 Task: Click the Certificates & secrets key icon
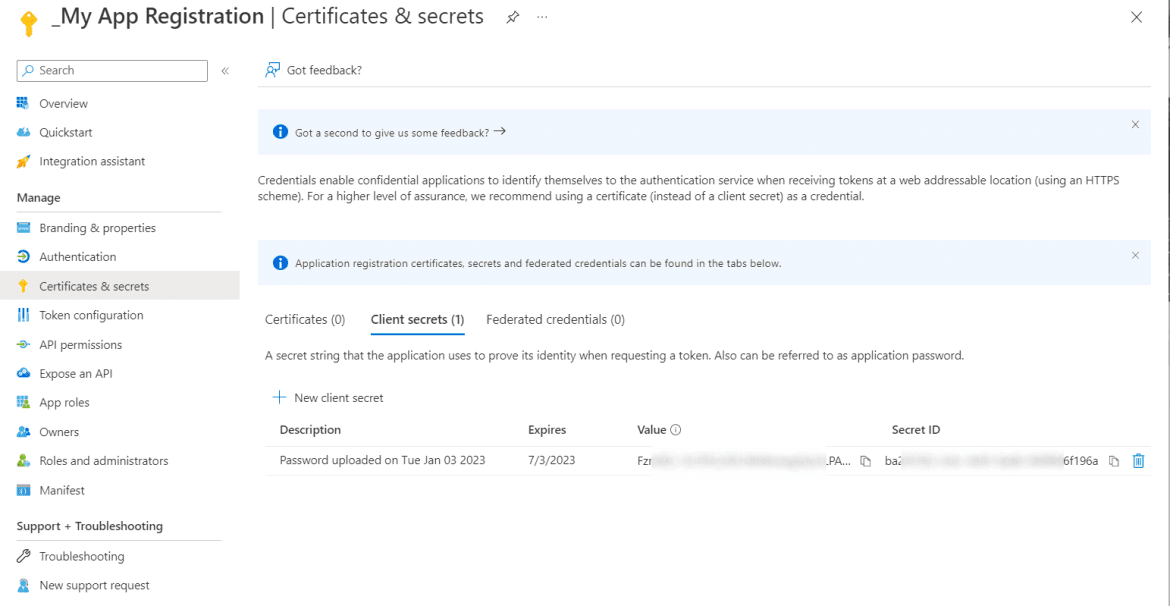(x=23, y=286)
